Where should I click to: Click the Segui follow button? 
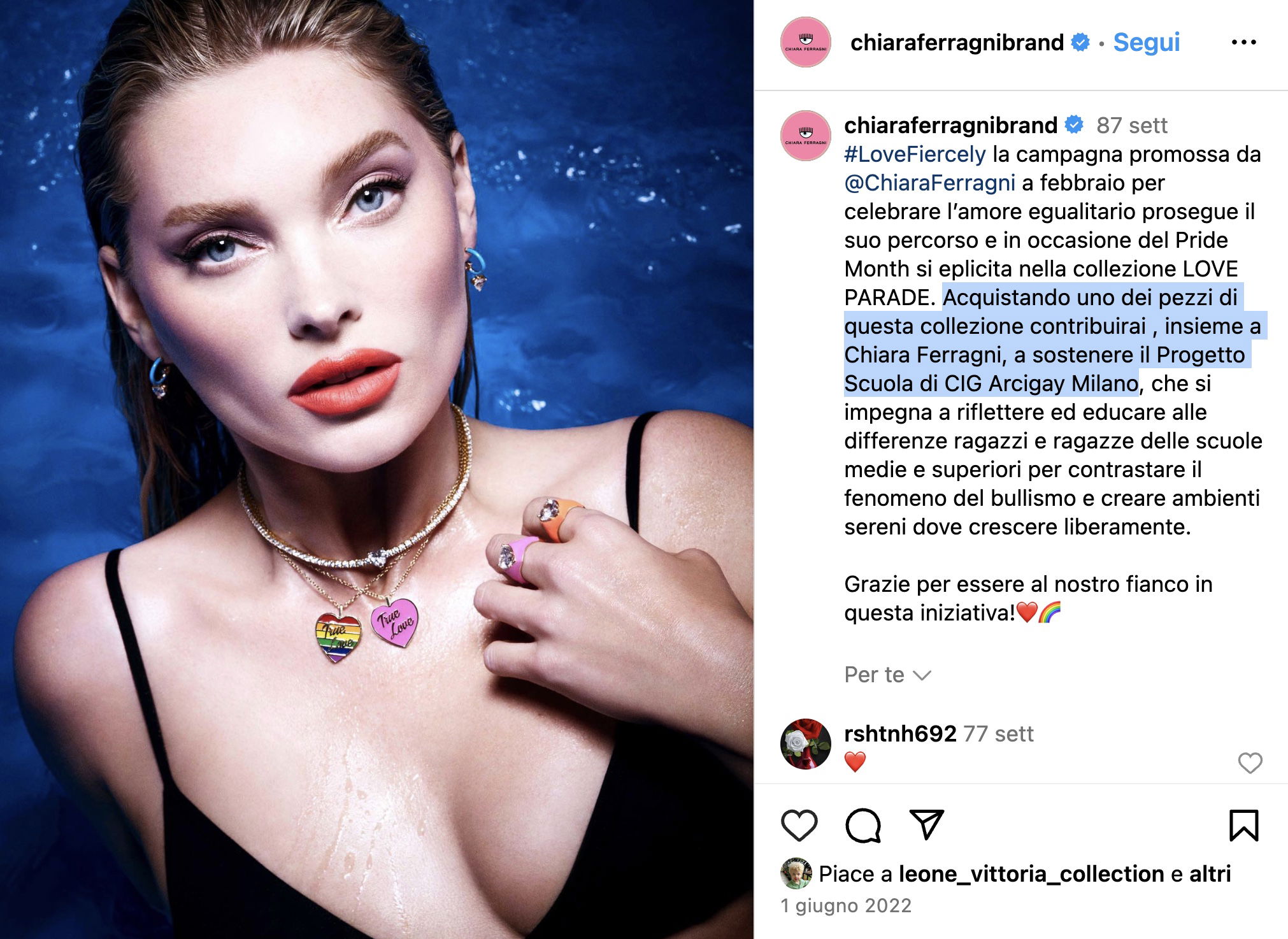pyautogui.click(x=1146, y=42)
